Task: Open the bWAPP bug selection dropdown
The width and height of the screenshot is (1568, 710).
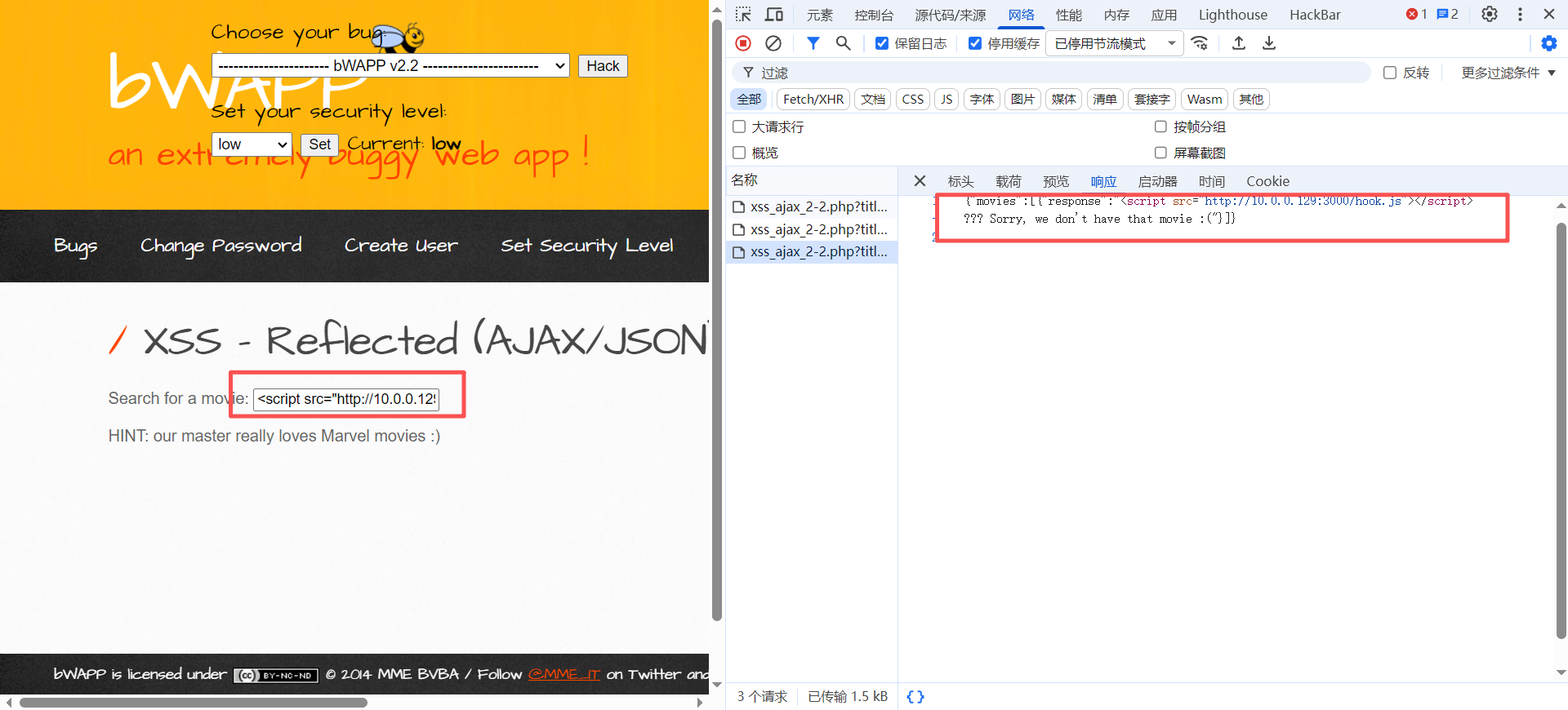Action: pyautogui.click(x=390, y=66)
